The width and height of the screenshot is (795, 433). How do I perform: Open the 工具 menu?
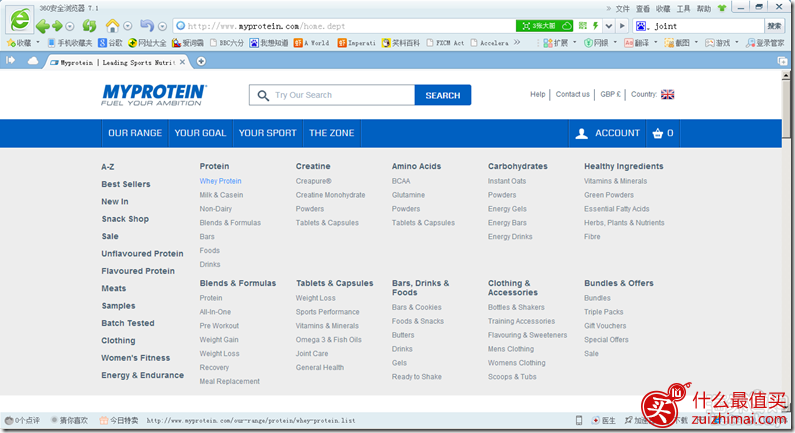point(683,9)
